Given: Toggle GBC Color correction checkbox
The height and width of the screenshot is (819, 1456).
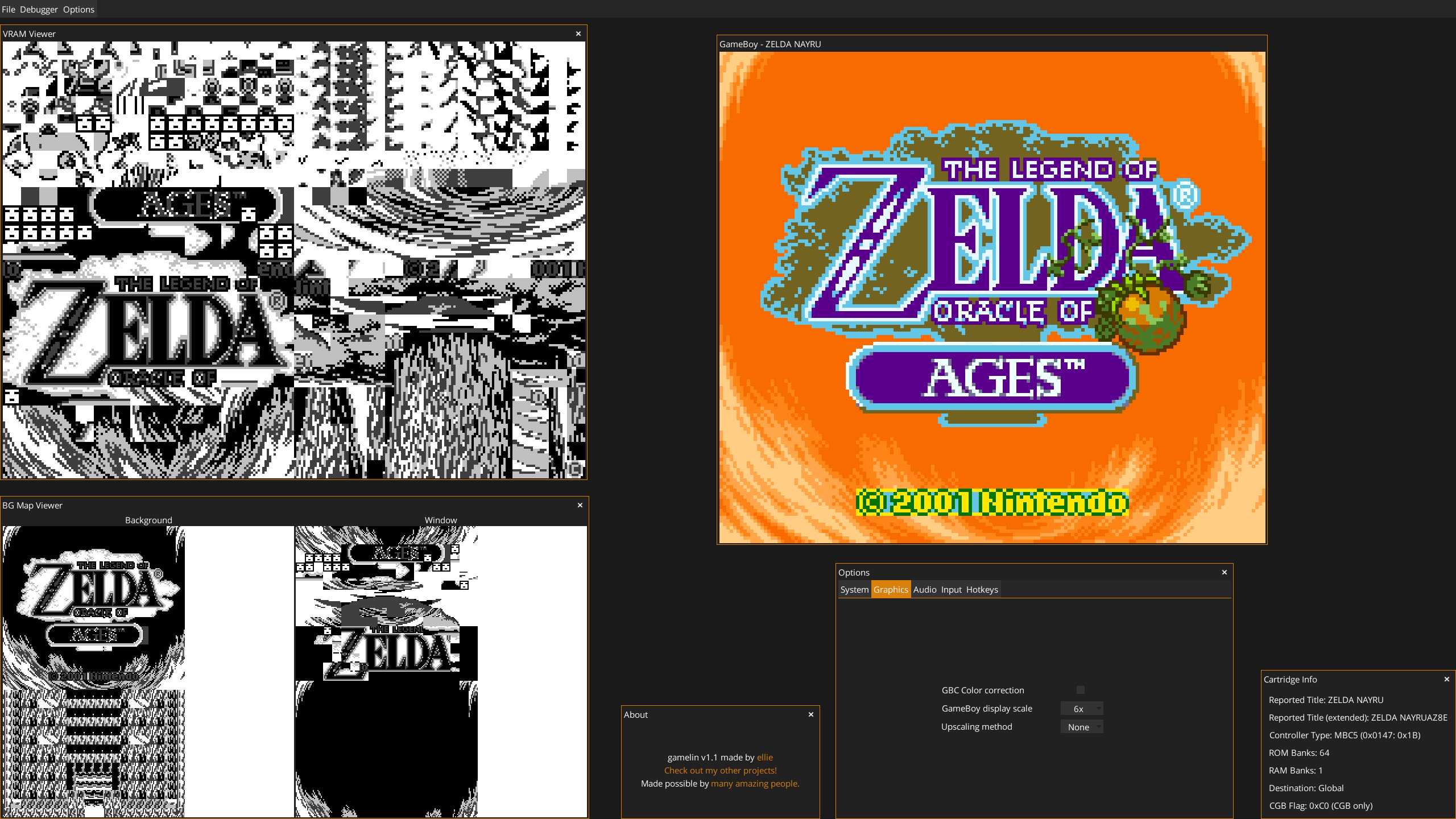Looking at the screenshot, I should pos(1081,690).
